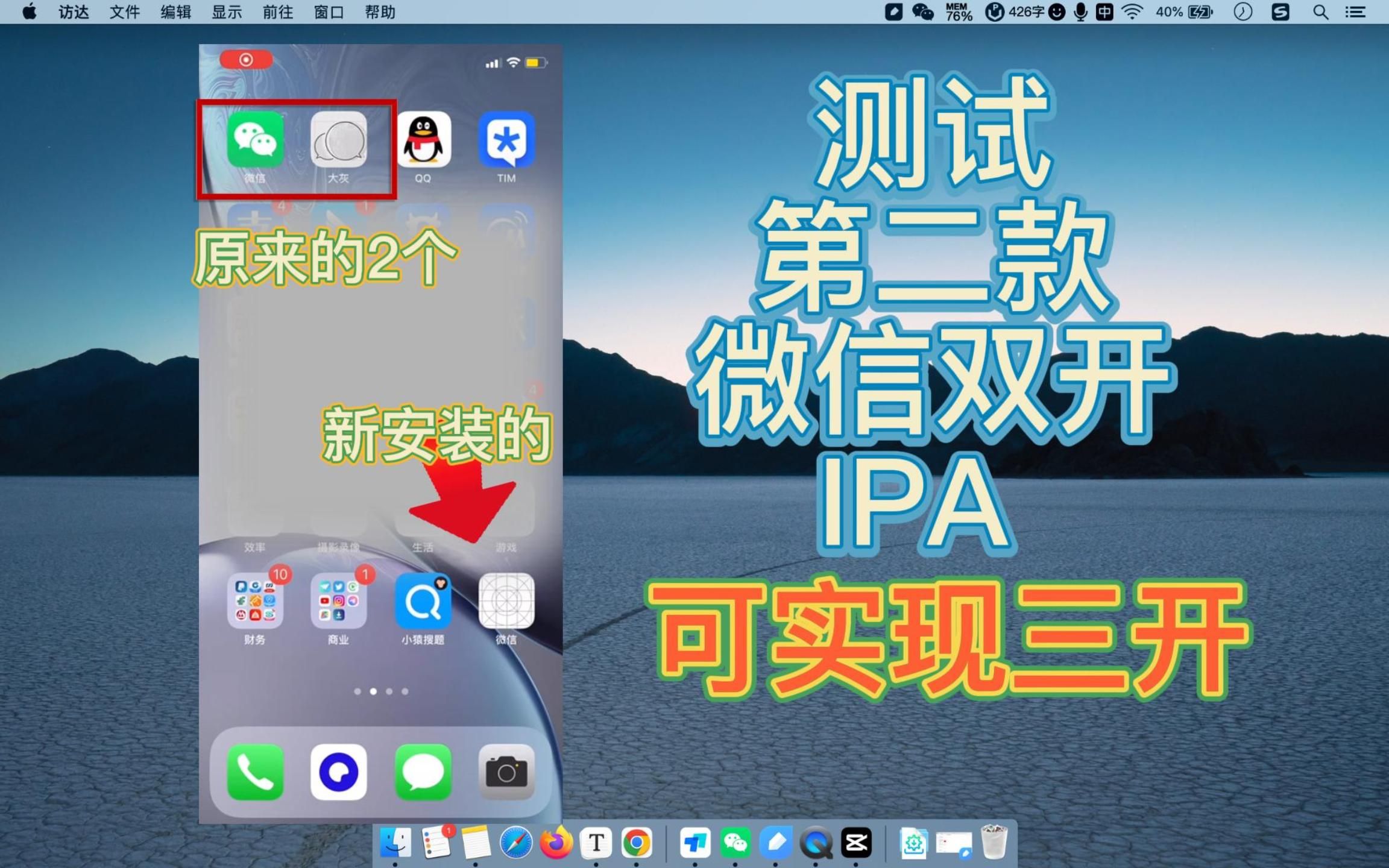Launch Firefox from the Dock
The width and height of the screenshot is (1389, 868).
[556, 843]
